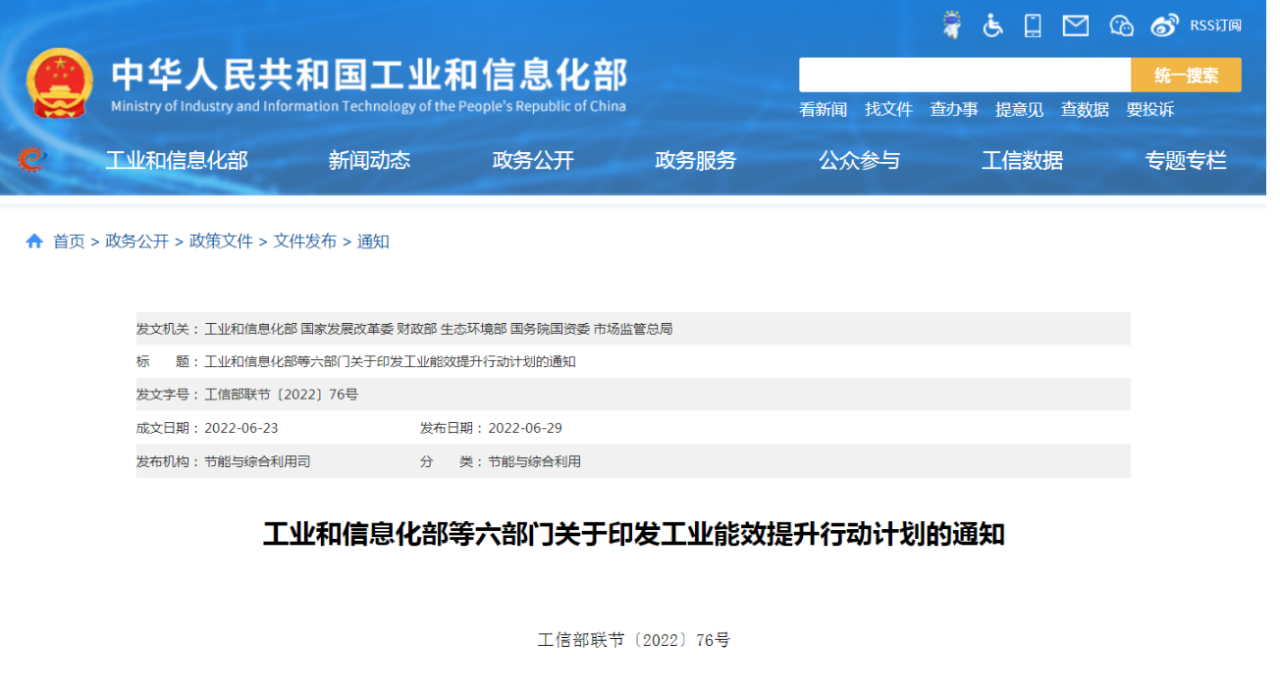Click the centered document number below headline
The image size is (1280, 675).
[634, 639]
